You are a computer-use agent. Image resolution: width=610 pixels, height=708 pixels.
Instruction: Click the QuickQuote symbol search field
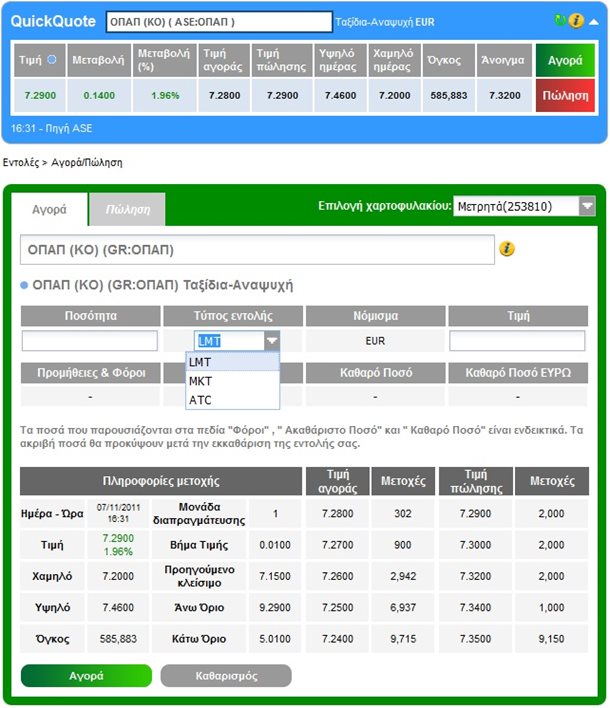(219, 22)
